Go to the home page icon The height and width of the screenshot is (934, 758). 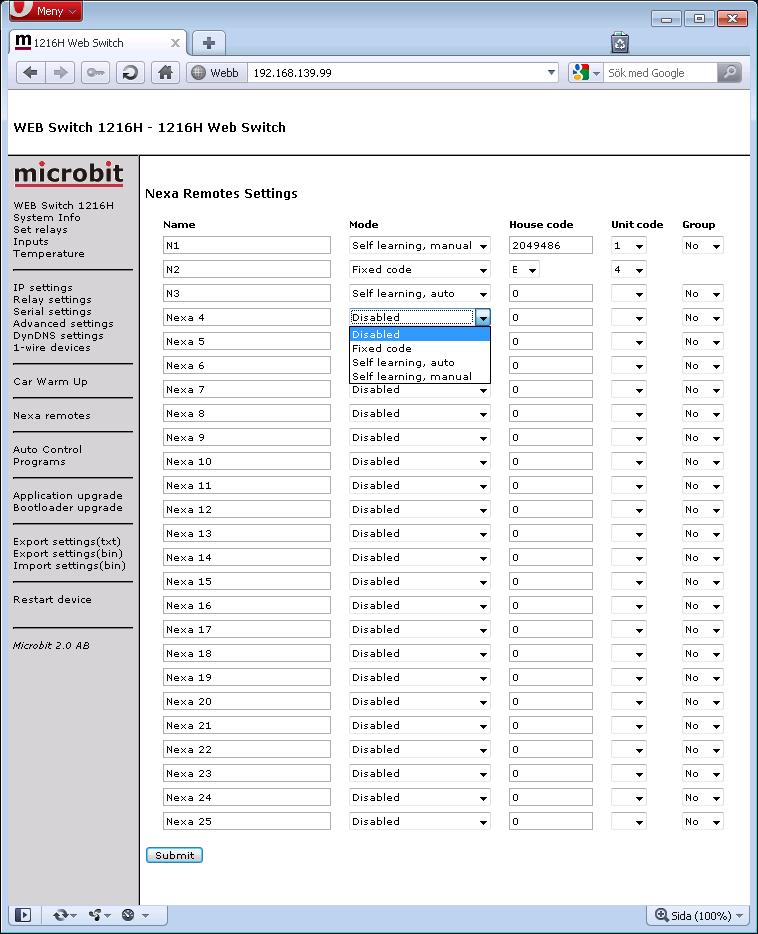pyautogui.click(x=166, y=73)
